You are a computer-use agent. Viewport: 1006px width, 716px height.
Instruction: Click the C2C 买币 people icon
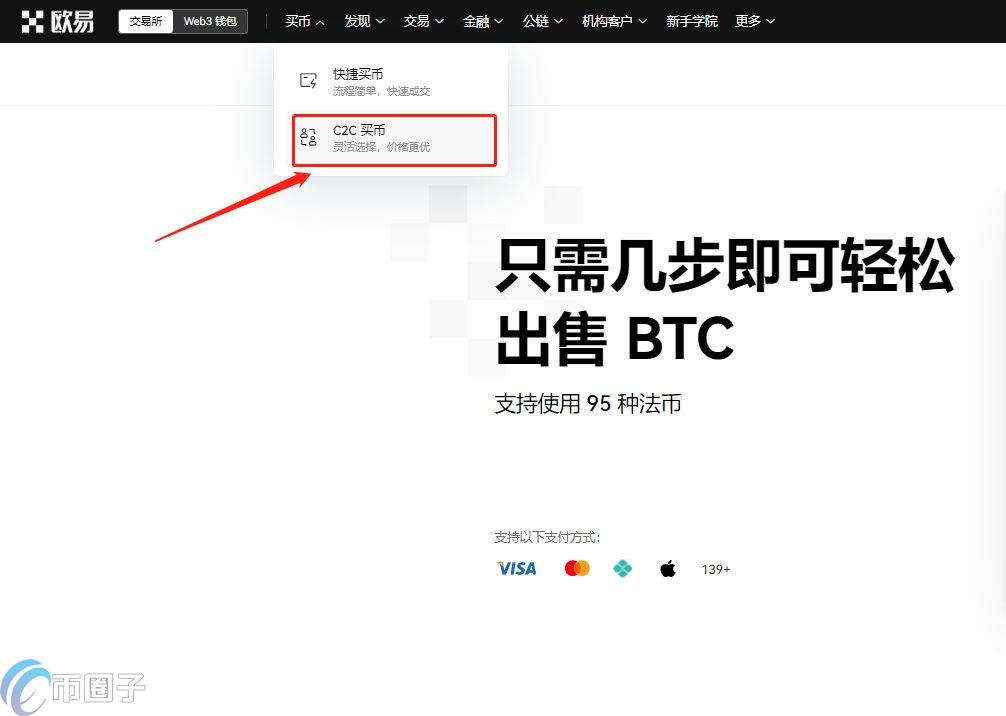tap(309, 138)
